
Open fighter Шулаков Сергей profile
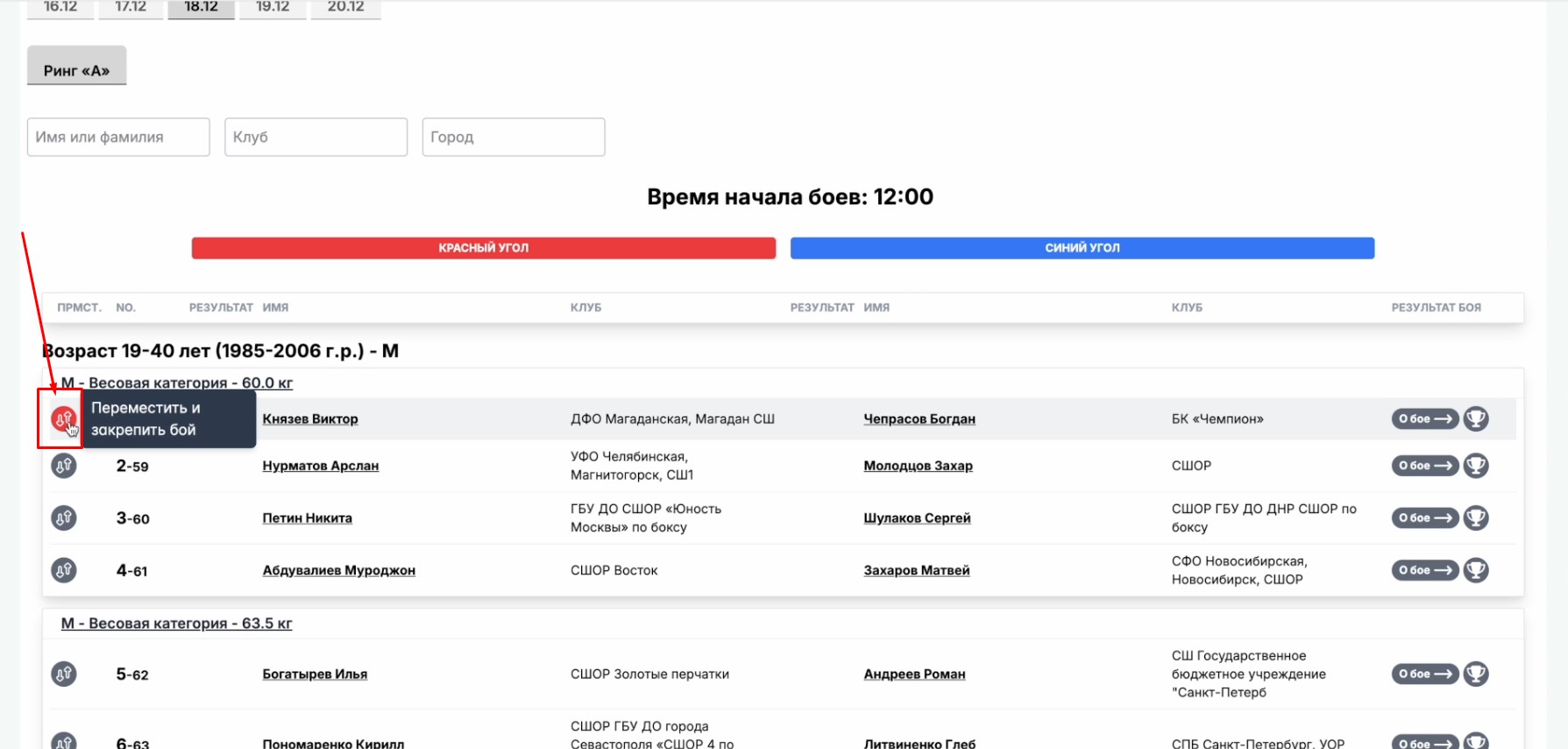[x=918, y=518]
